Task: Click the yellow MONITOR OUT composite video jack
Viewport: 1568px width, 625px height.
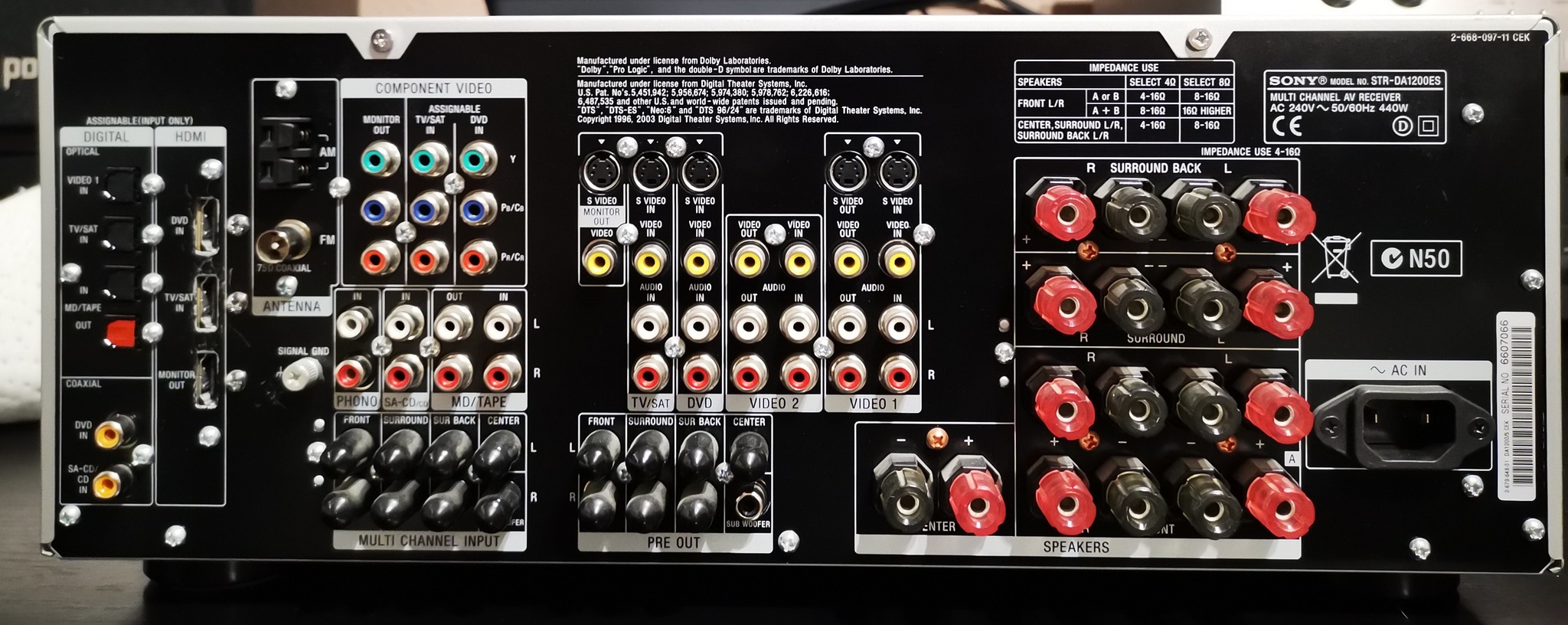Action: (599, 259)
